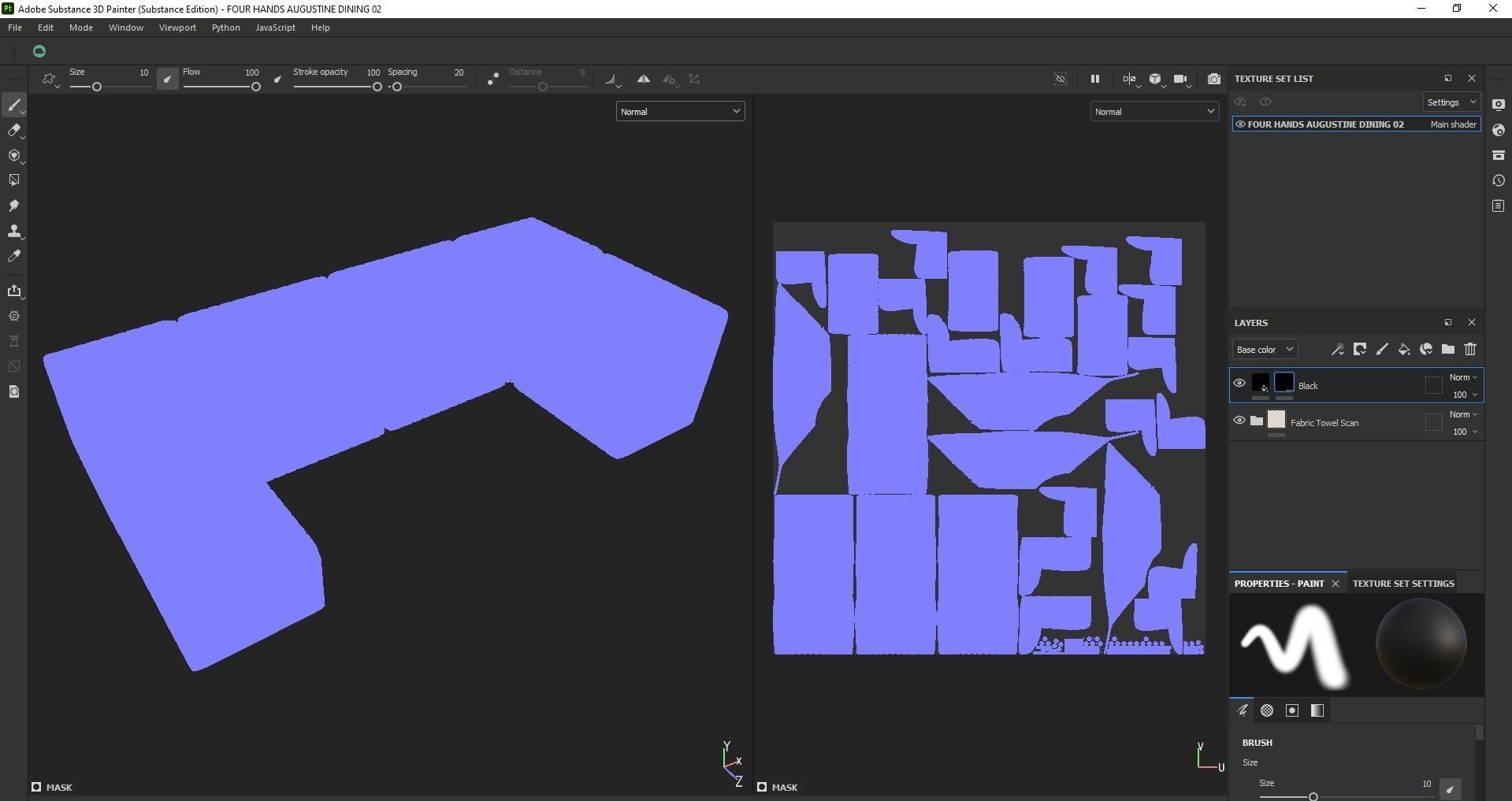Open the Mode menu
This screenshot has width=1512, height=801.
coord(81,28)
